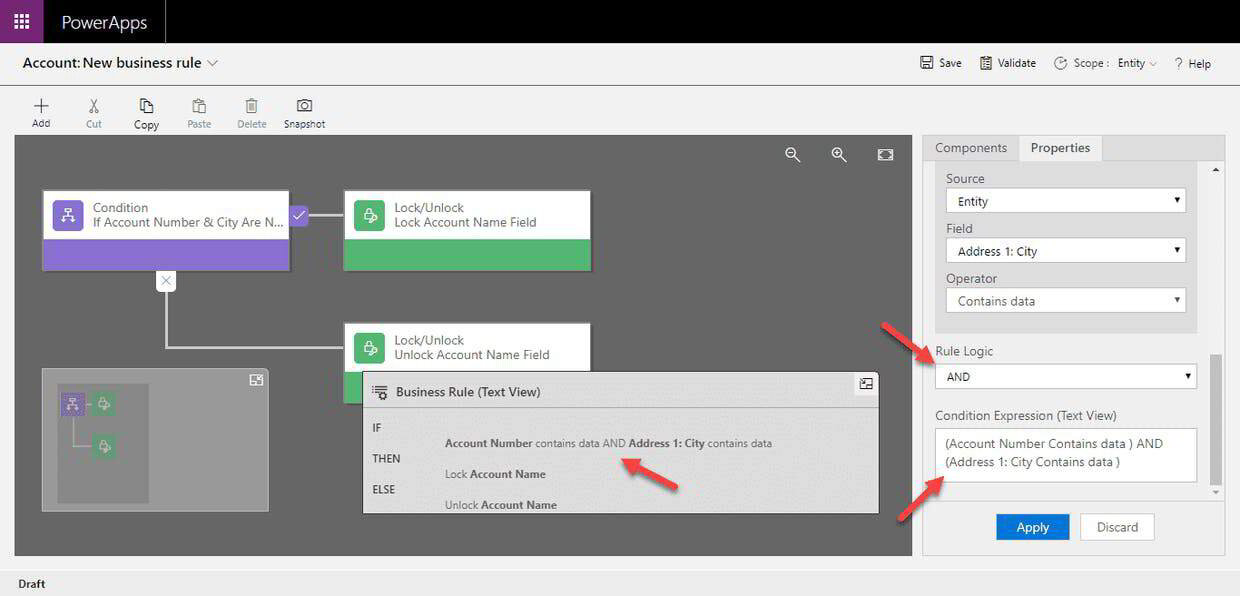Click the Paste icon

pos(198,110)
